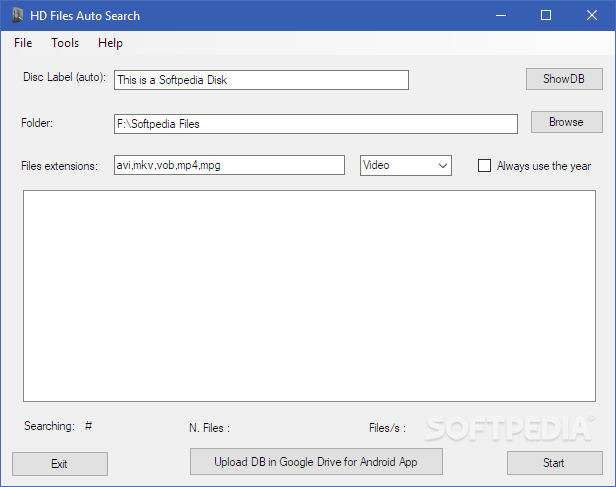Click the ShowDB button
This screenshot has height=487, width=616.
click(x=564, y=79)
